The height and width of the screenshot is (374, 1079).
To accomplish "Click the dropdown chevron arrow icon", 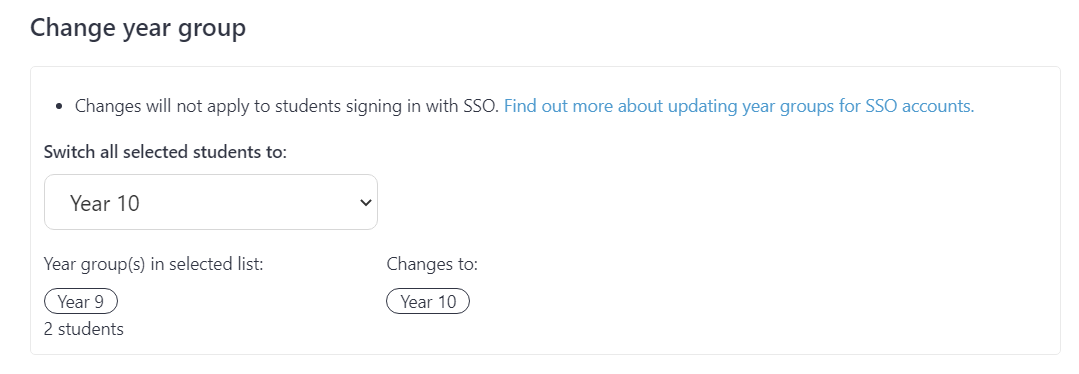I will (x=365, y=202).
